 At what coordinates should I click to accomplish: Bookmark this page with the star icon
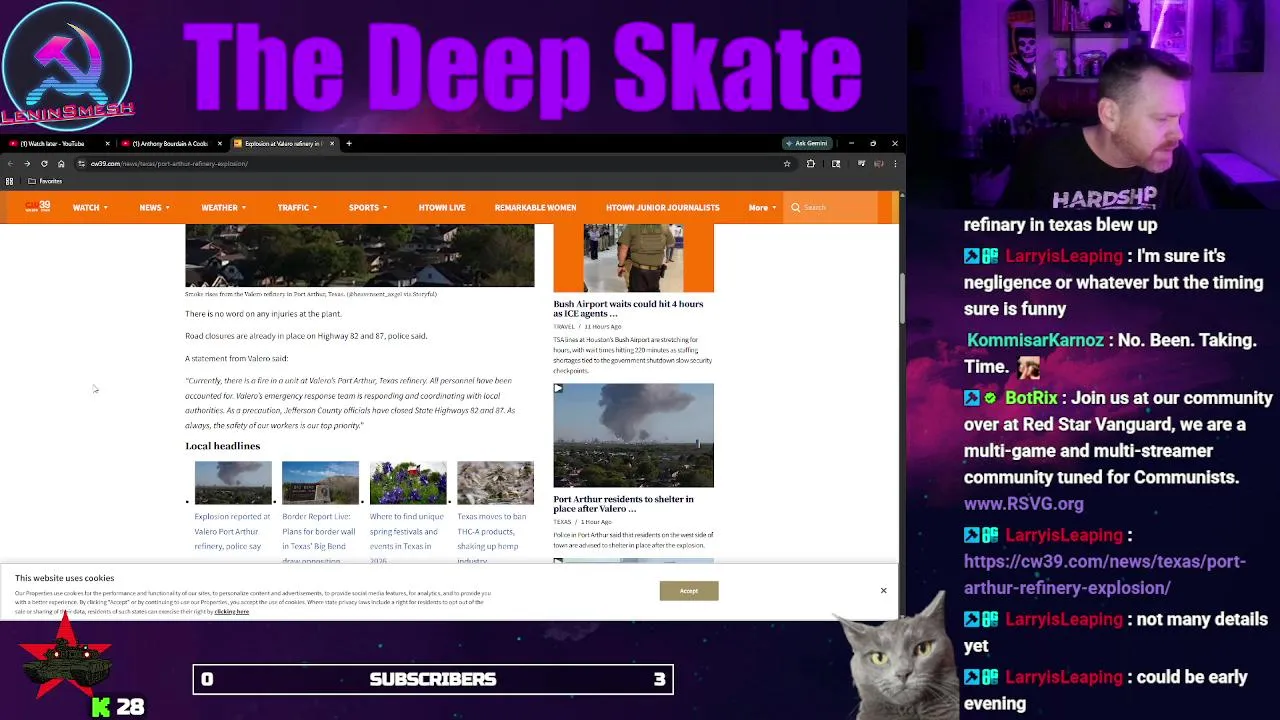pos(787,163)
